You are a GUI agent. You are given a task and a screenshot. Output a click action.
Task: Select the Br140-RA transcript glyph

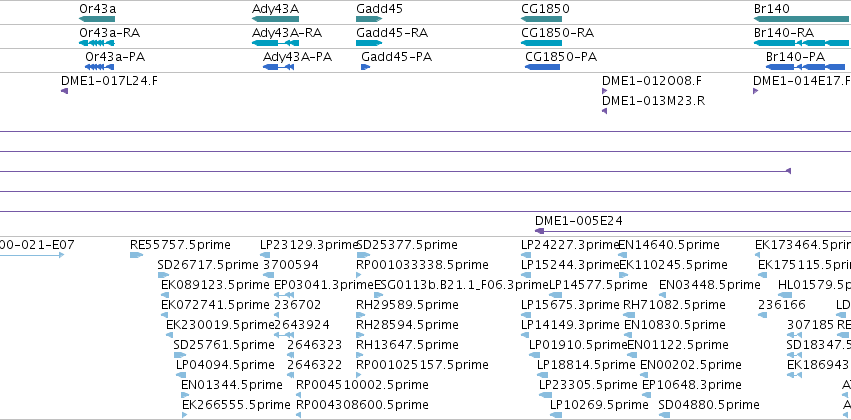click(x=800, y=43)
